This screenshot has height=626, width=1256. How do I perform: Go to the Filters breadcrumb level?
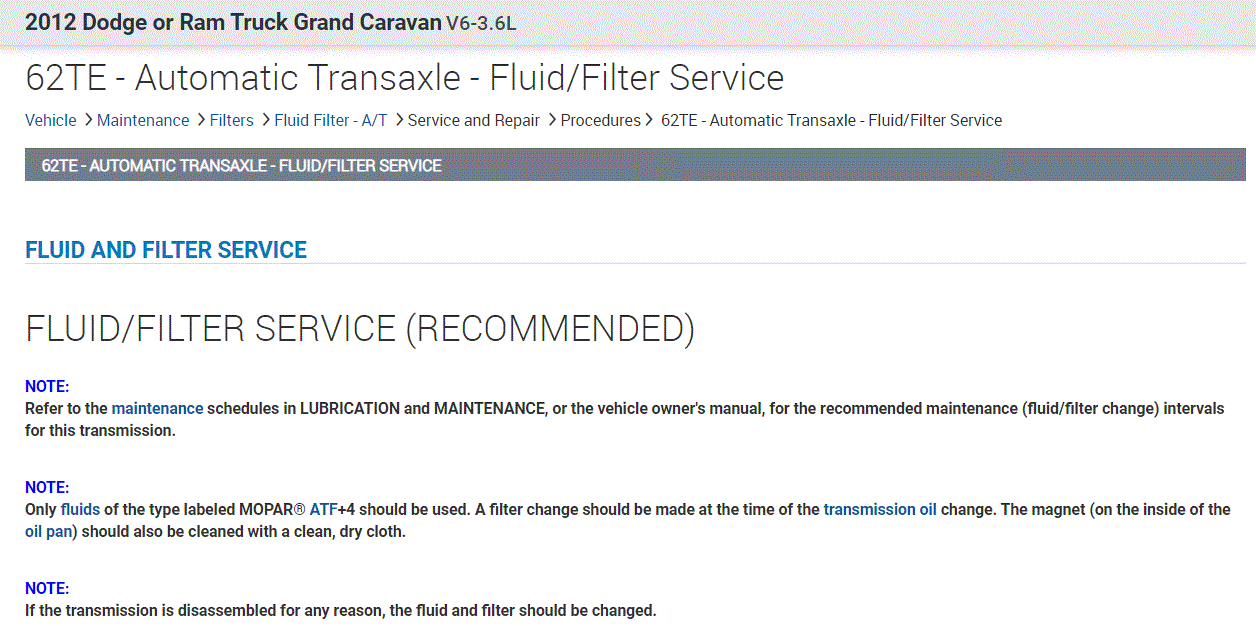pyautogui.click(x=231, y=120)
